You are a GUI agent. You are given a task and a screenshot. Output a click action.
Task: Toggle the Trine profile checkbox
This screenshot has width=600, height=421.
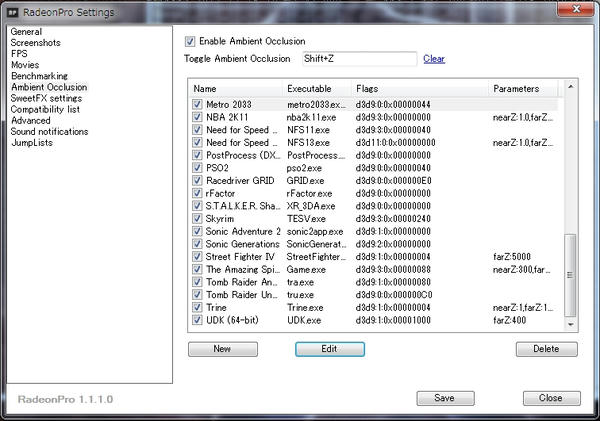(197, 307)
